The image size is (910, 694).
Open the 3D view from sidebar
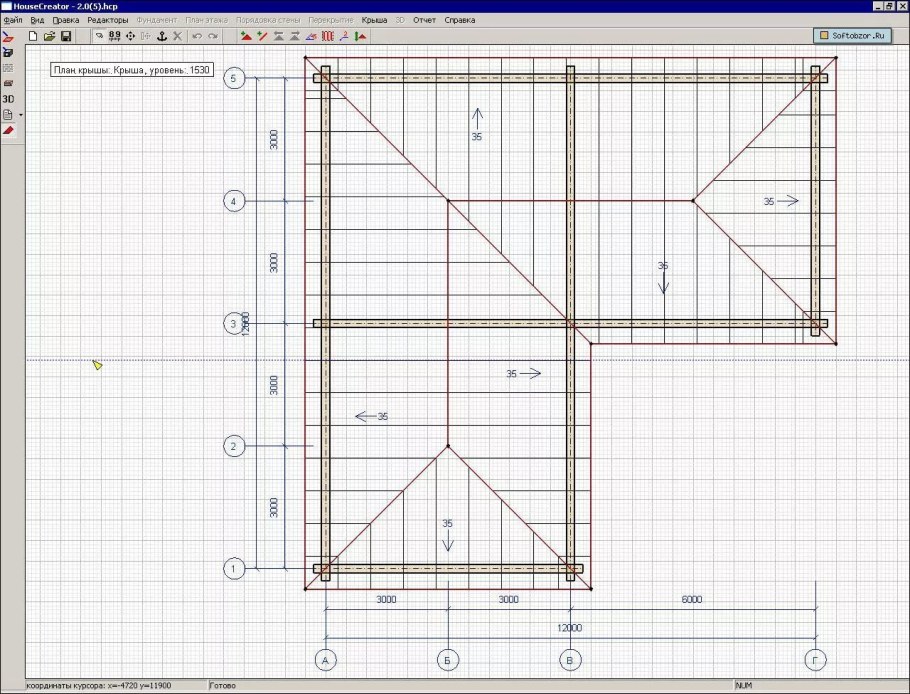pos(8,99)
